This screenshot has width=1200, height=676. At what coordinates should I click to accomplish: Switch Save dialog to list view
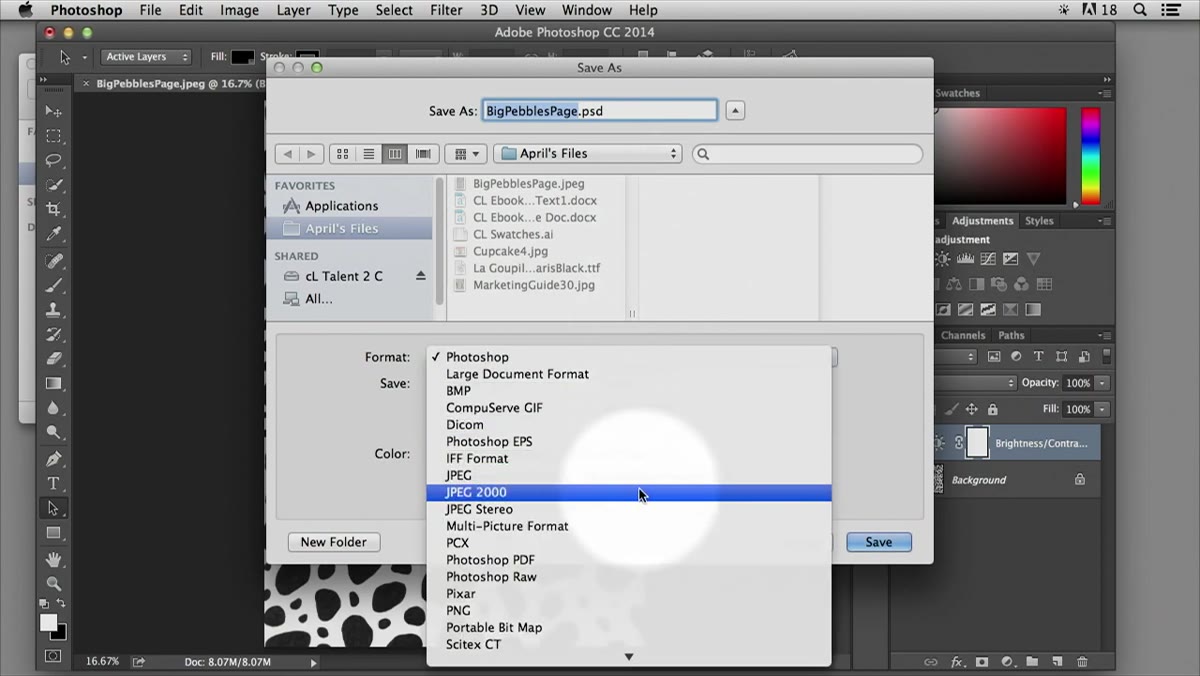[x=369, y=154]
